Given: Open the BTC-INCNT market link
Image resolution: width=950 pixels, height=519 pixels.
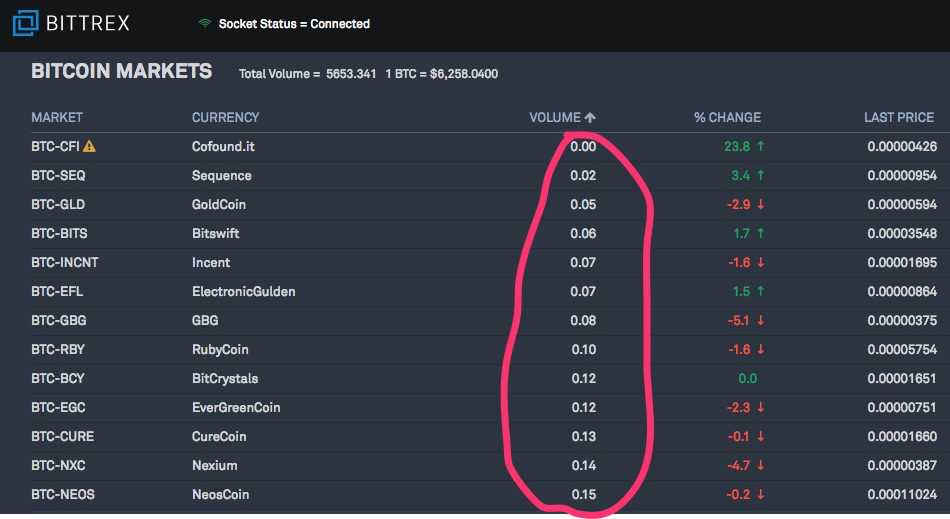Looking at the screenshot, I should 65,262.
